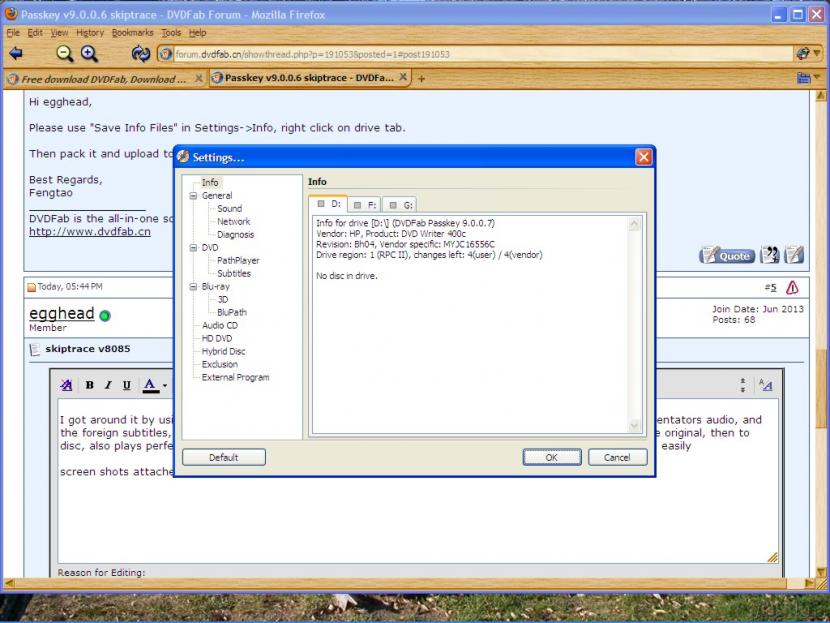The width and height of the screenshot is (830, 623).
Task: Select PathPlayer in the settings tree
Action: click(x=238, y=260)
